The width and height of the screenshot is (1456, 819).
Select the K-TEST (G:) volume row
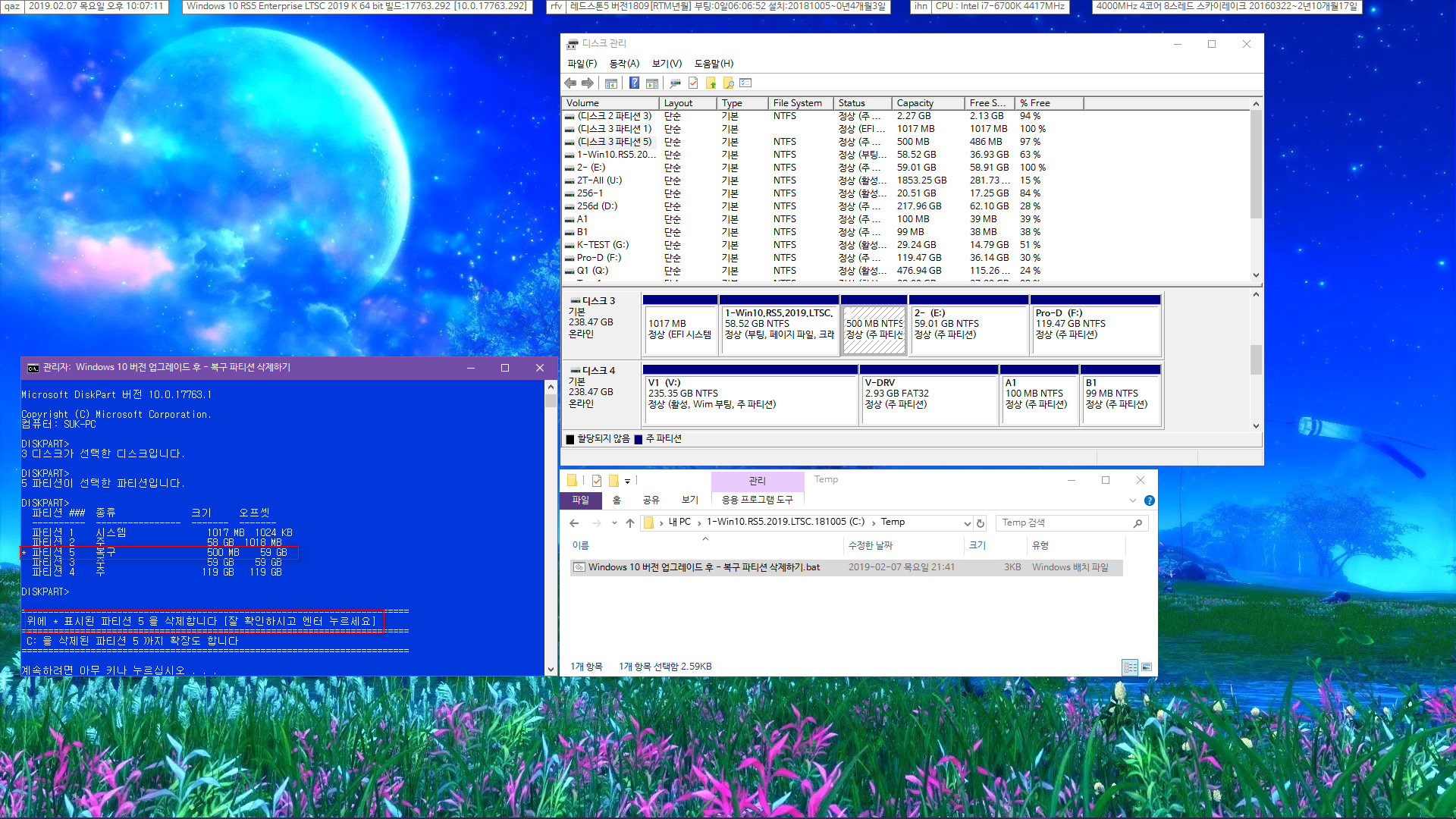[905, 245]
